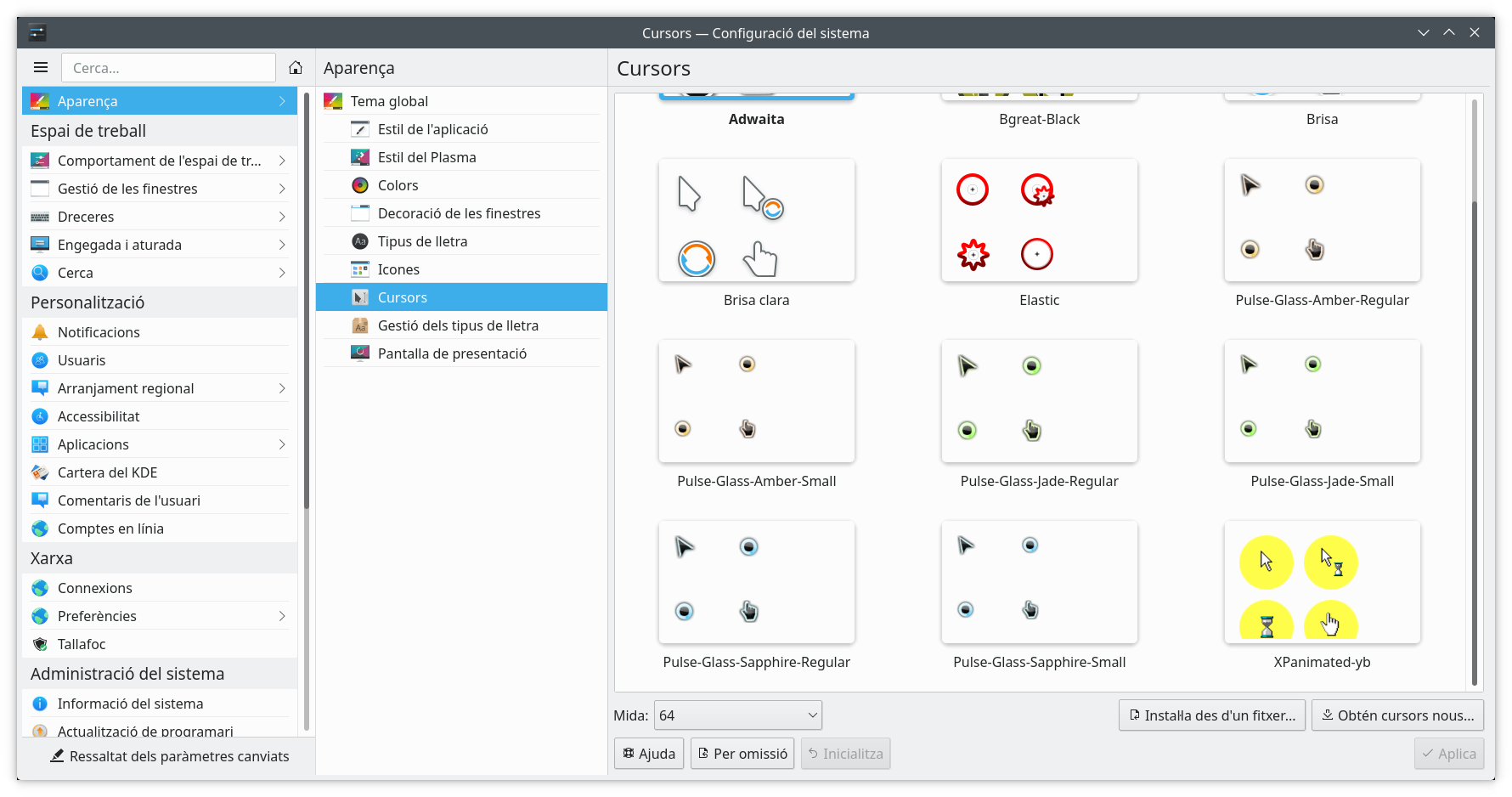Viewport: 1512px width, 797px height.
Task: Click the Tema global icon
Action: pos(333,101)
